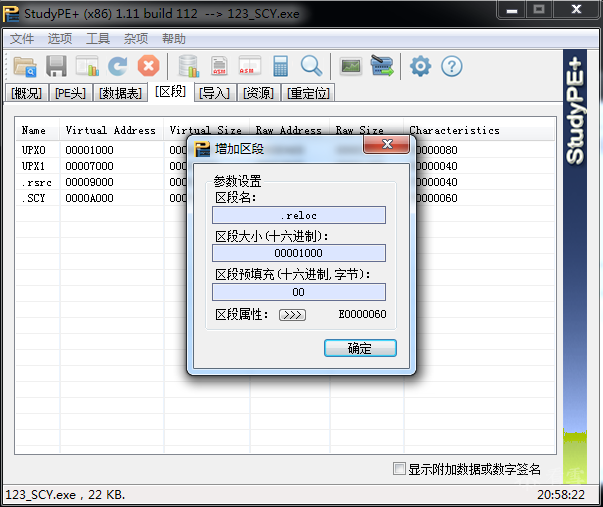Image resolution: width=603 pixels, height=507 pixels.
Task: Toggle 显示附加数据或数字签名 checkbox
Action: 399,469
